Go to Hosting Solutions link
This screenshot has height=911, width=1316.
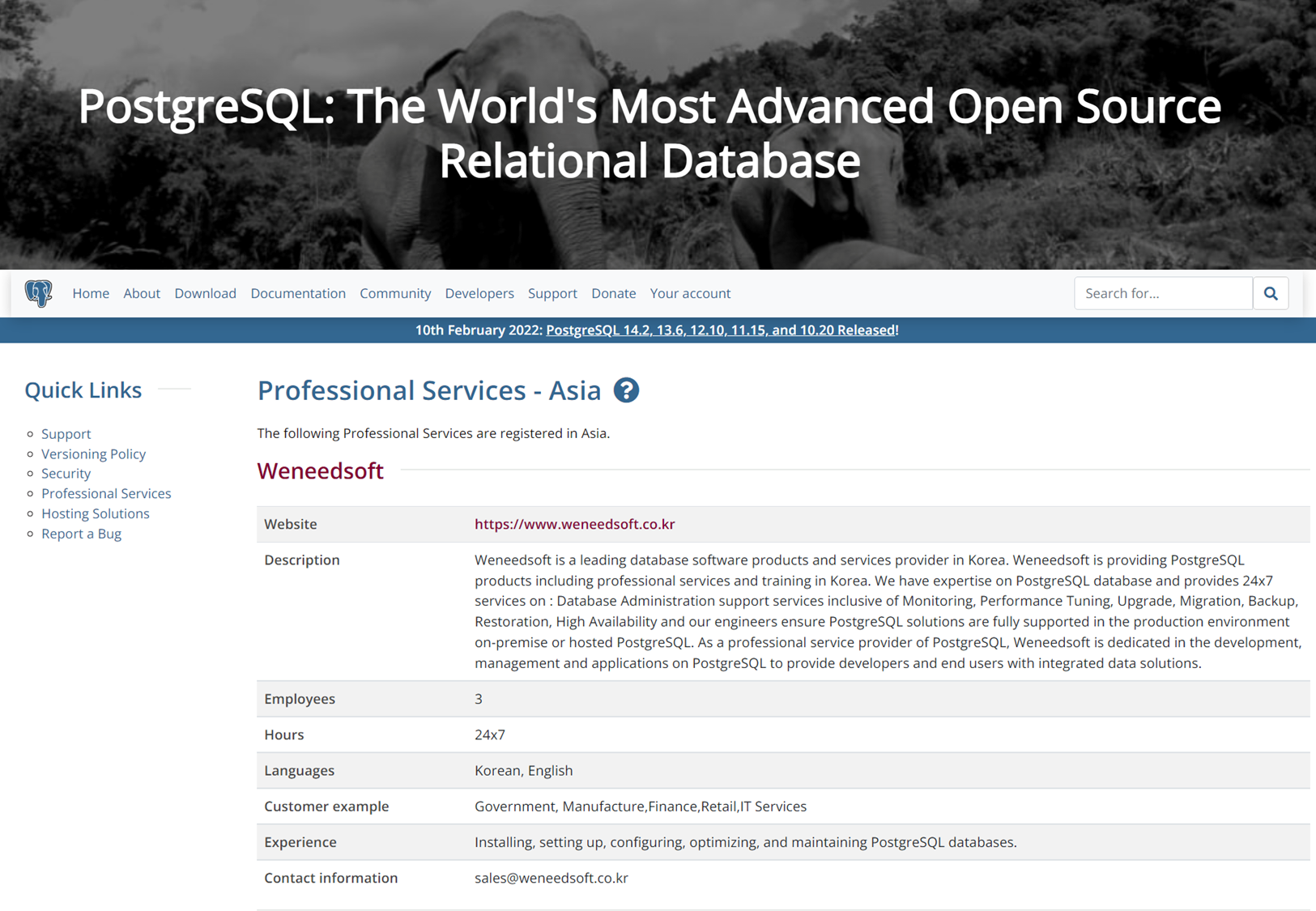coord(96,513)
